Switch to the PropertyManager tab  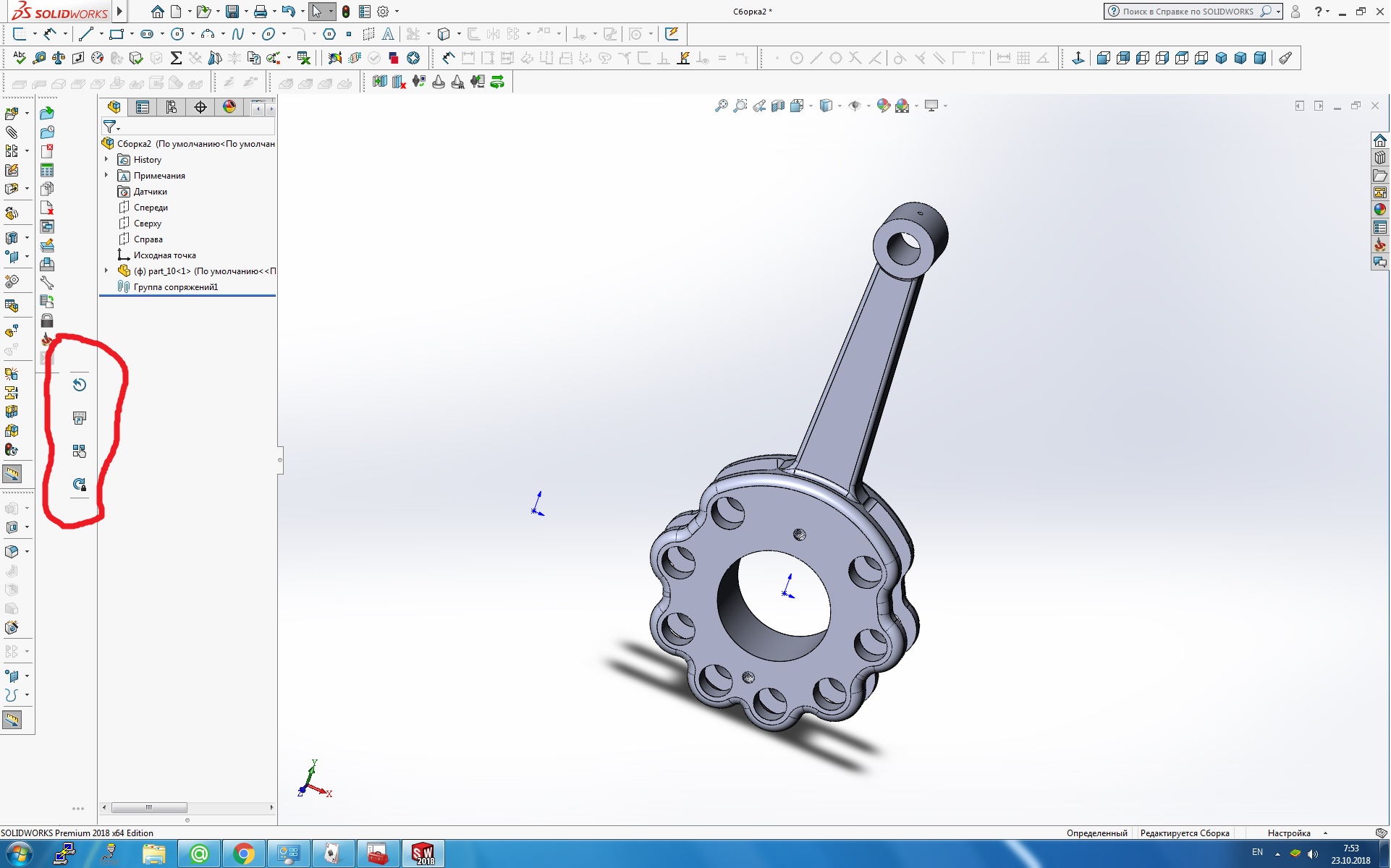[143, 108]
